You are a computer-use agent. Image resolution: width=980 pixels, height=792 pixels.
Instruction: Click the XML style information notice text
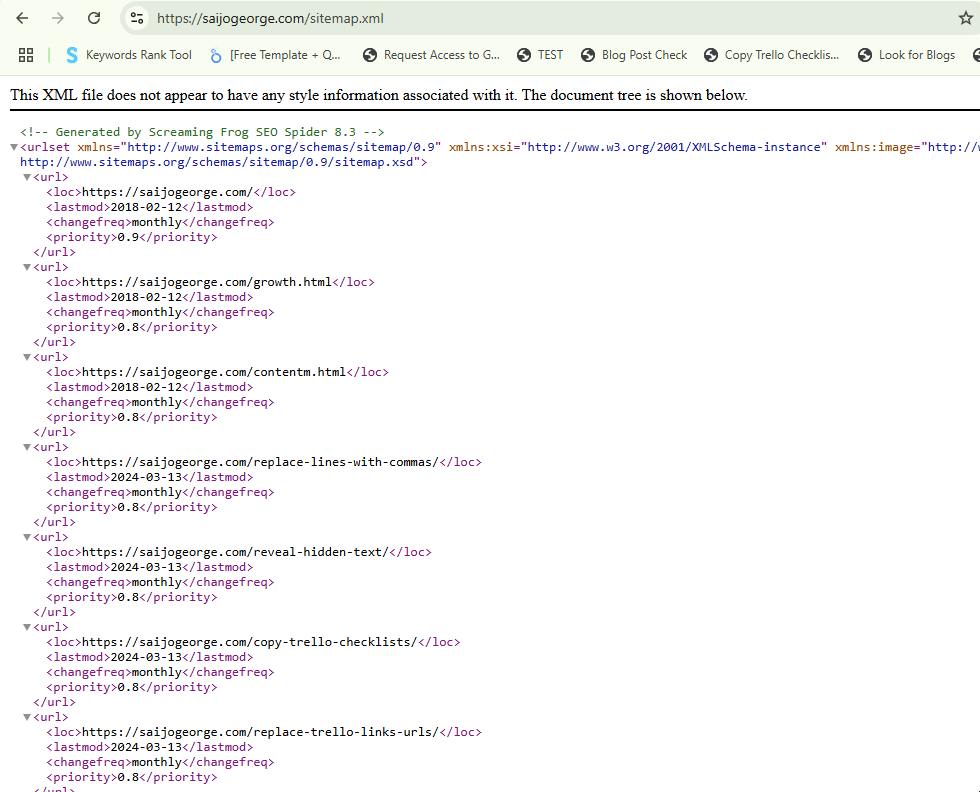coord(379,95)
